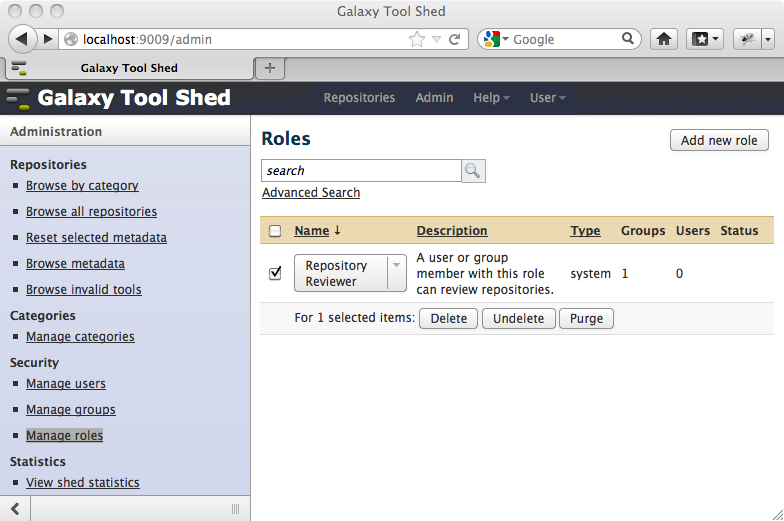Sort roles by Description column
The height and width of the screenshot is (521, 784).
pos(452,230)
